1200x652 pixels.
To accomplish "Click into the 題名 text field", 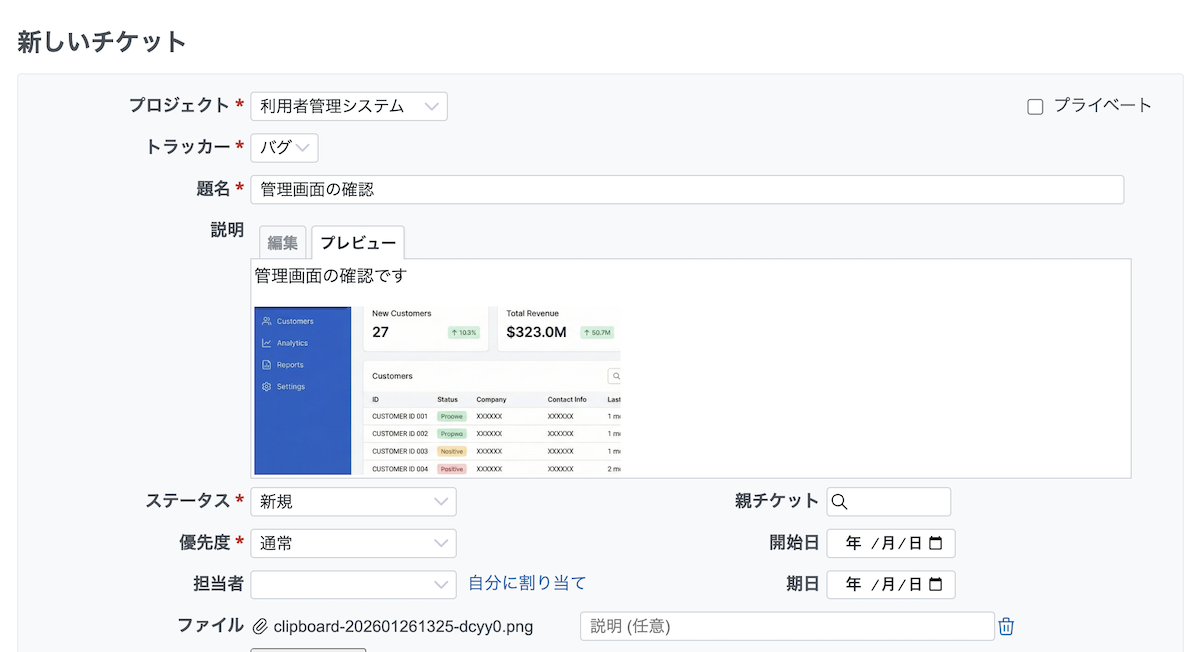I will pos(686,190).
